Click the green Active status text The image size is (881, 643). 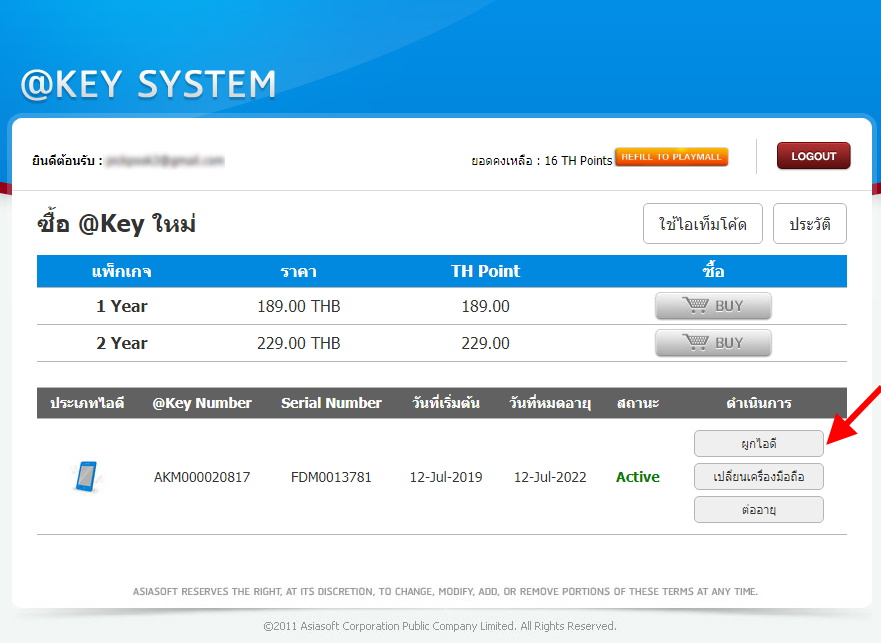click(637, 477)
